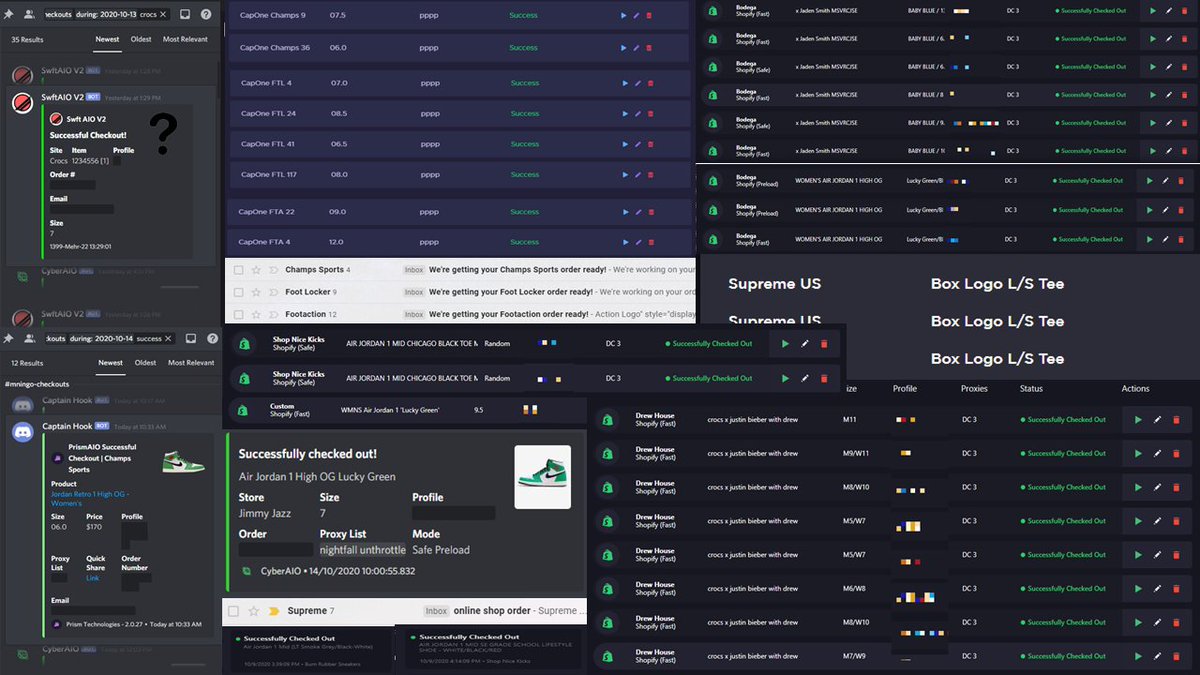Open the Jordan Retro 1 High OG product link
Viewport: 1200px width, 675px height.
point(90,498)
